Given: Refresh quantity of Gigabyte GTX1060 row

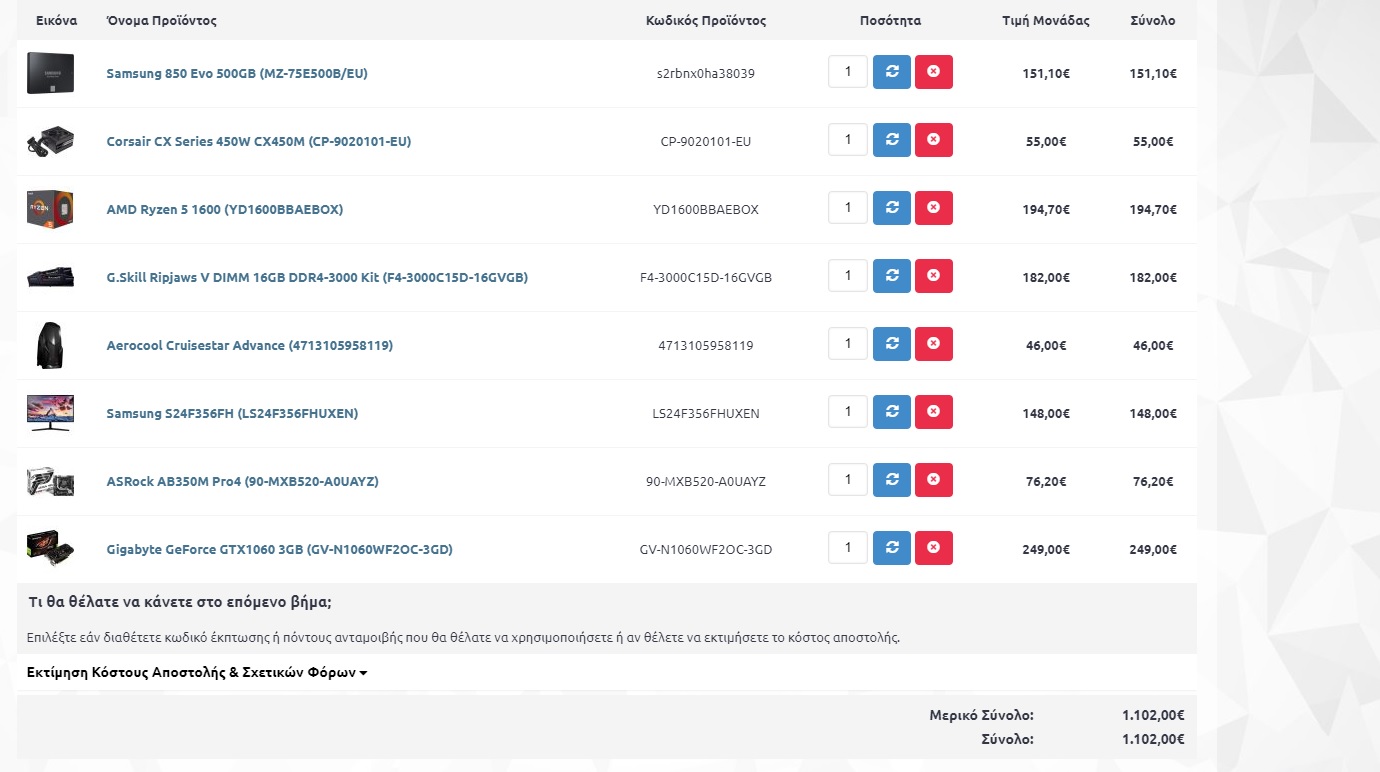Looking at the screenshot, I should tap(892, 548).
